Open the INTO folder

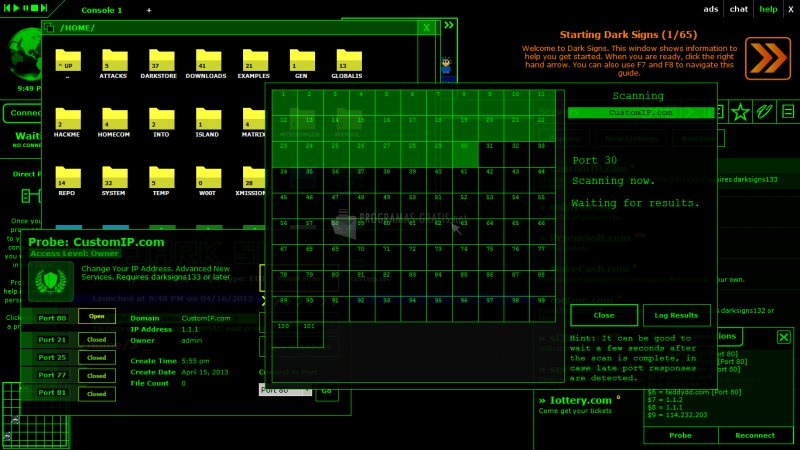[x=161, y=122]
